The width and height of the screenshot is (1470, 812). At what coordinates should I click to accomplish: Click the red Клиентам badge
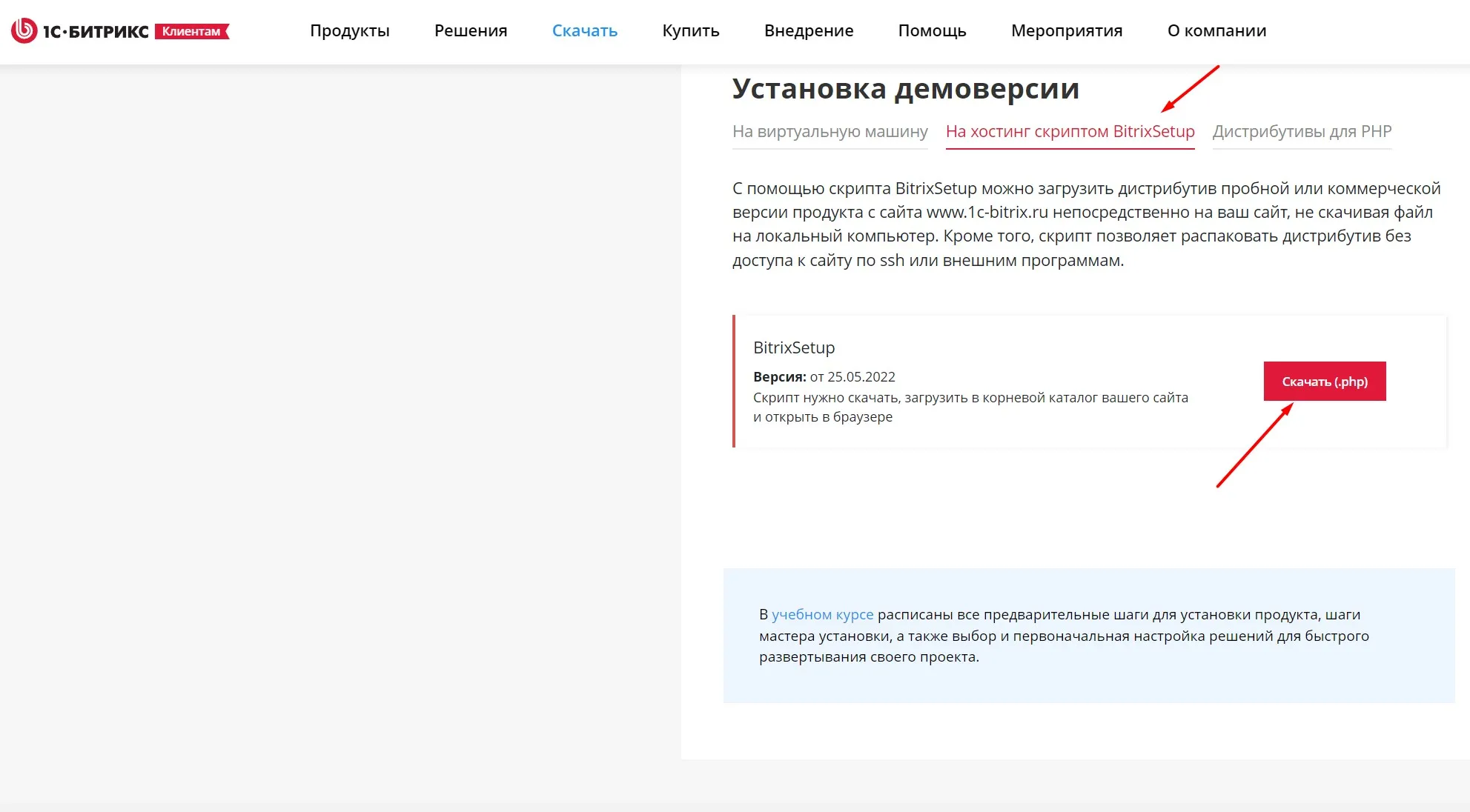tap(192, 31)
